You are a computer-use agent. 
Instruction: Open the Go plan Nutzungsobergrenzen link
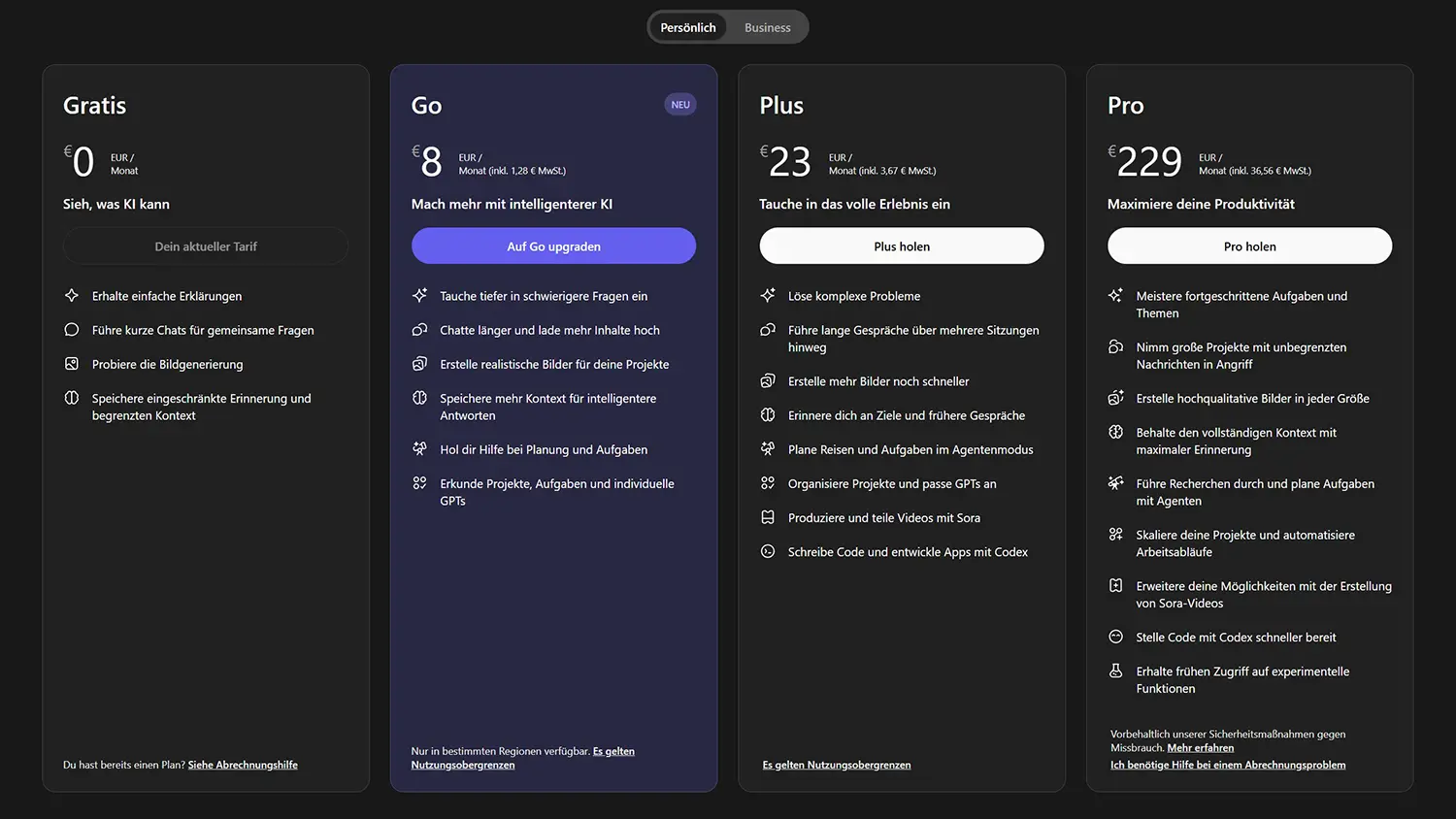463,765
